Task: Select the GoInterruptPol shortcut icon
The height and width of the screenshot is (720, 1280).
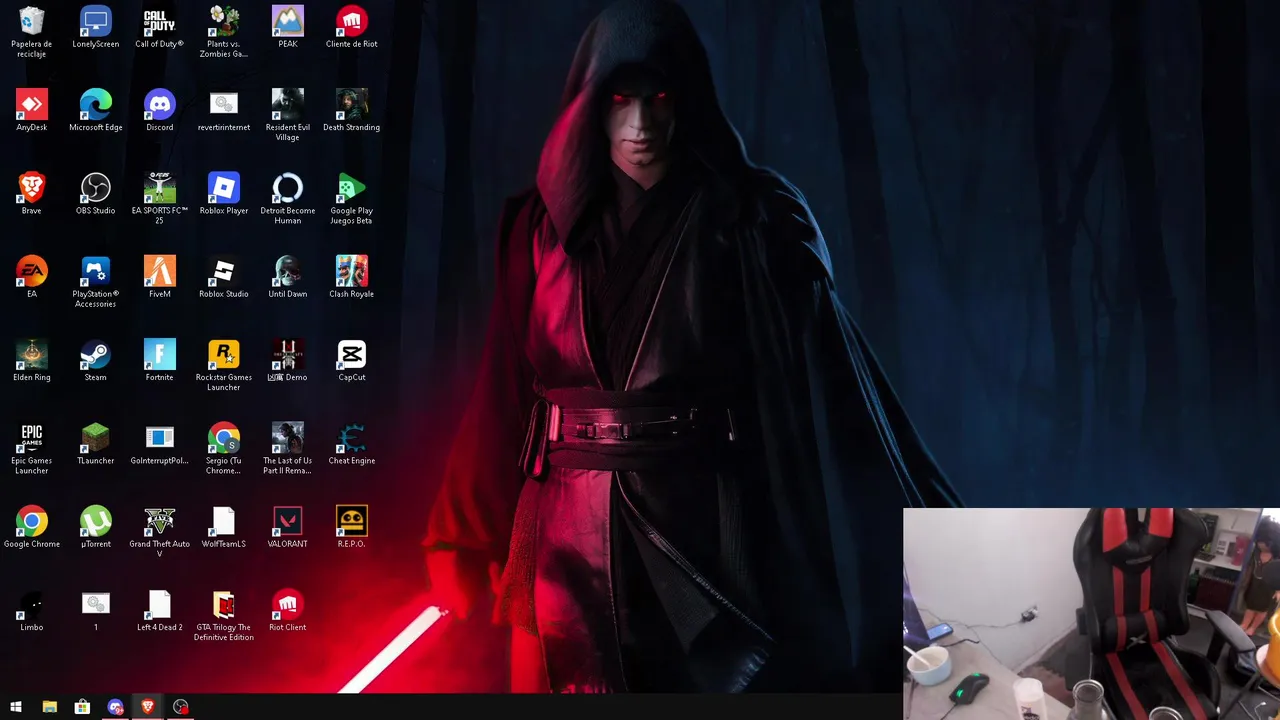Action: coord(159,437)
